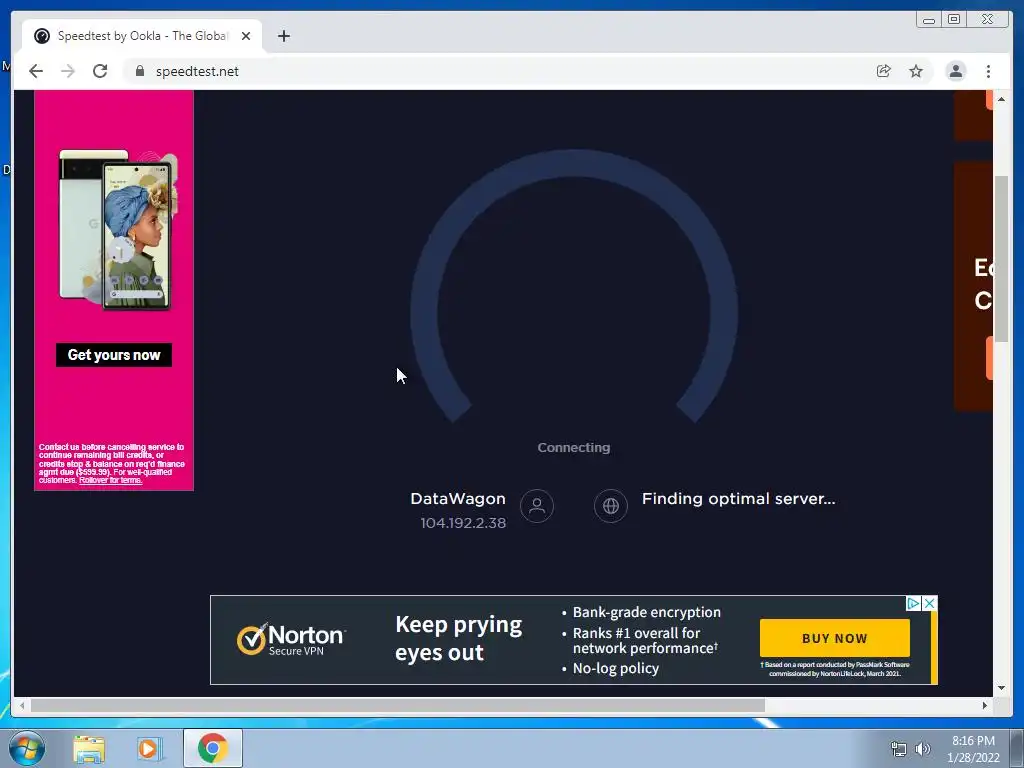Close the Speedtest by Ookla tab
The image size is (1024, 768).
click(x=246, y=36)
